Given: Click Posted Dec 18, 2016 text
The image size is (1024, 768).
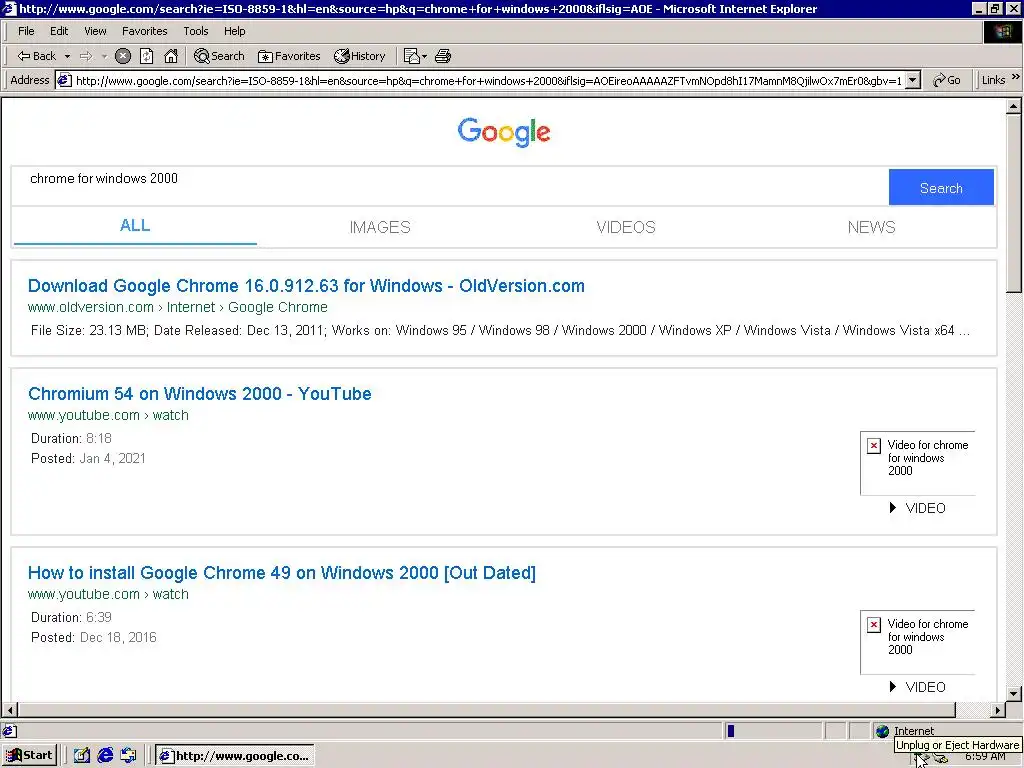Looking at the screenshot, I should tap(93, 637).
